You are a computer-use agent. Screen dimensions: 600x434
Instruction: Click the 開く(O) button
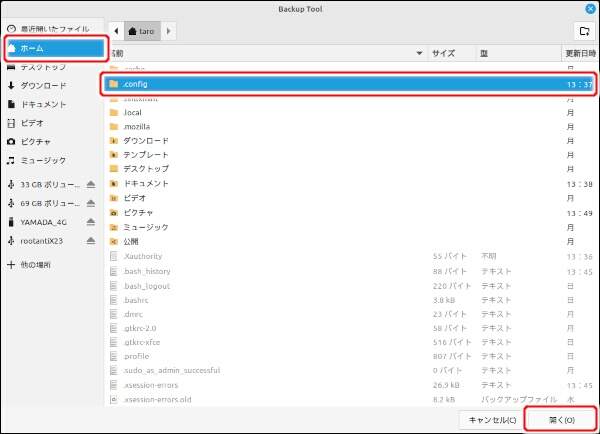point(561,420)
